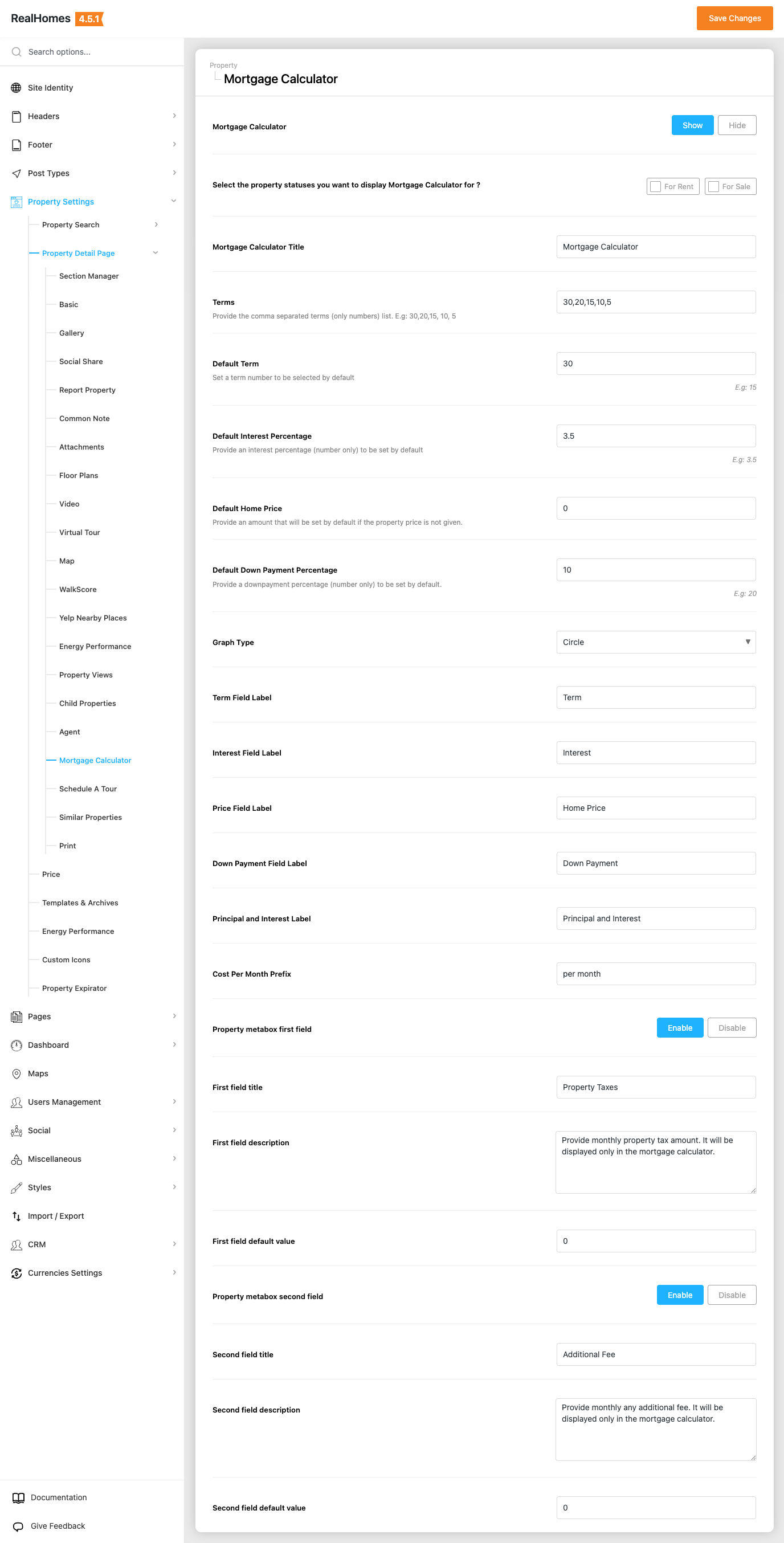784x1543 pixels.
Task: Check the For Rent checkbox
Action: click(656, 187)
